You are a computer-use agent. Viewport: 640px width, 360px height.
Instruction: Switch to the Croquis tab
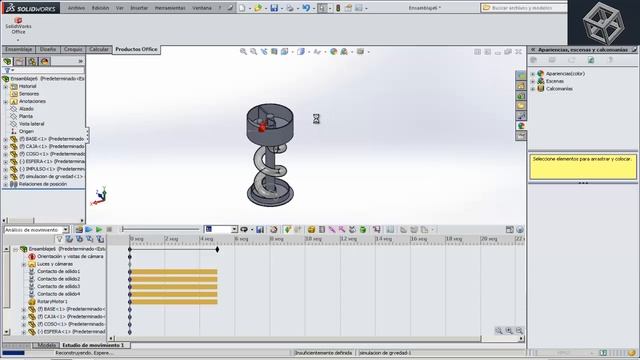click(x=73, y=49)
